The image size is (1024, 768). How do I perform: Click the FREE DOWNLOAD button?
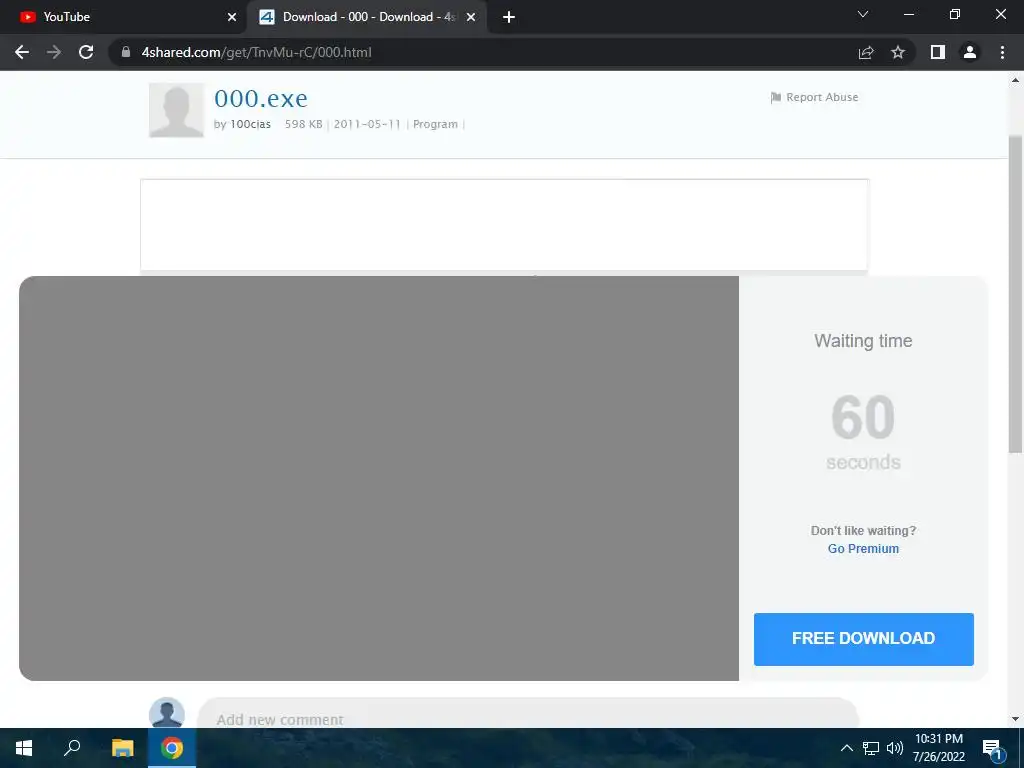point(863,639)
